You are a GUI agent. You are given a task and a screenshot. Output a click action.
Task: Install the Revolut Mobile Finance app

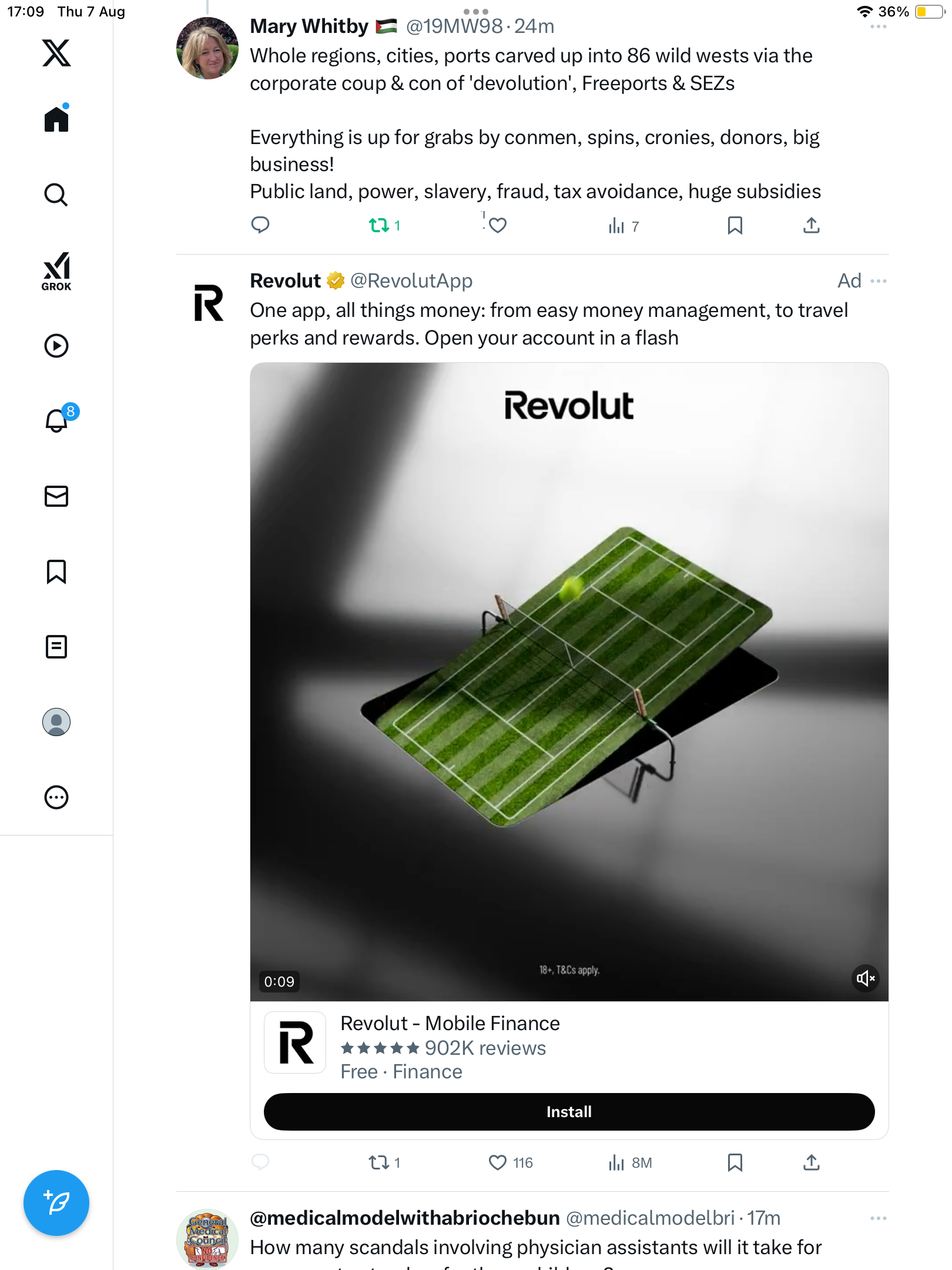click(x=569, y=1112)
